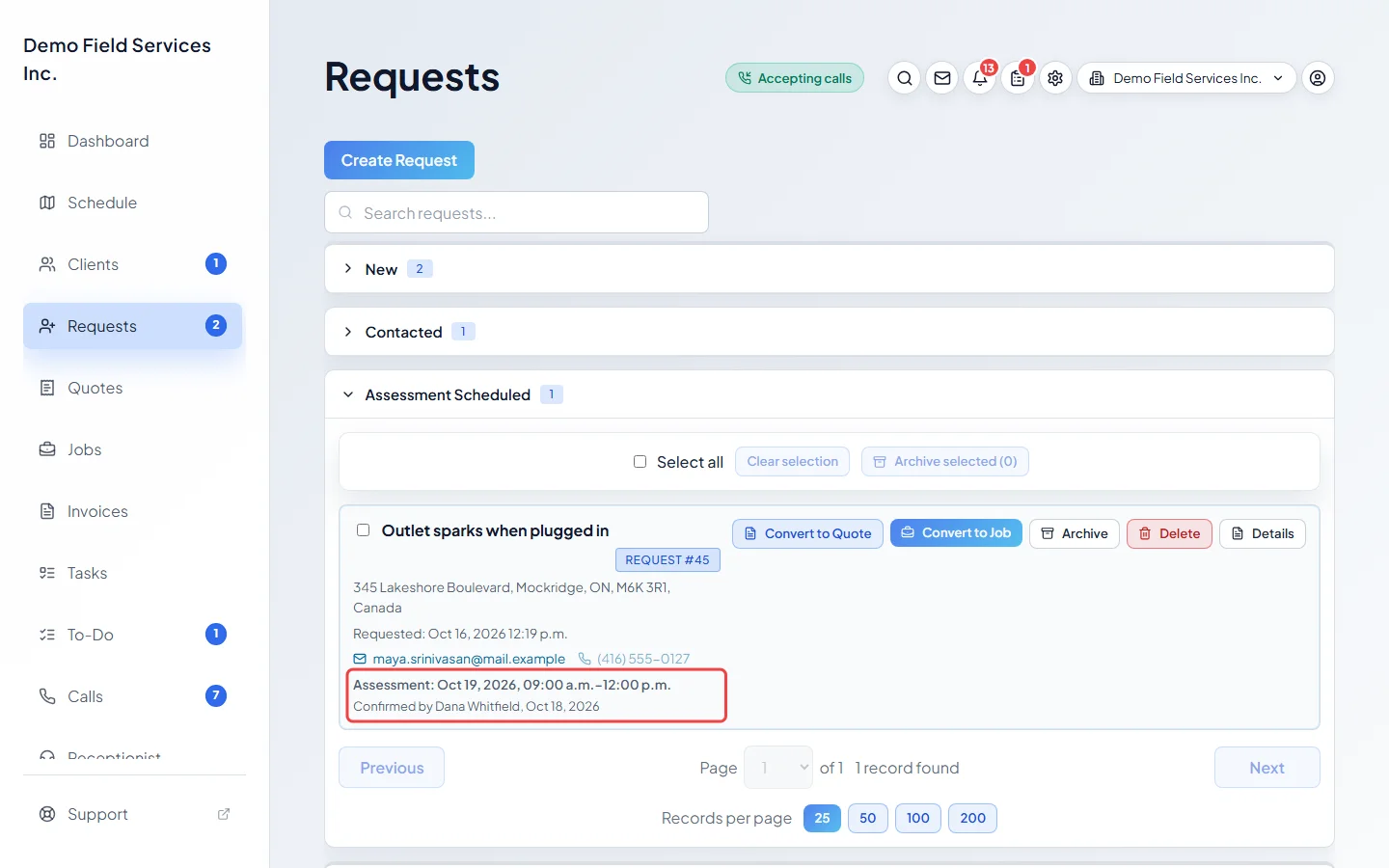Viewport: 1389px width, 868px height.
Task: Open the Demo Field Services Inc. company dropdown
Action: pos(1186,78)
